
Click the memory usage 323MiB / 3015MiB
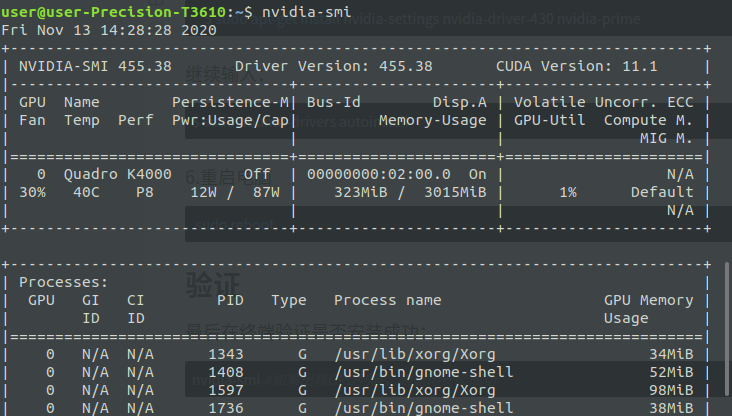click(x=410, y=192)
